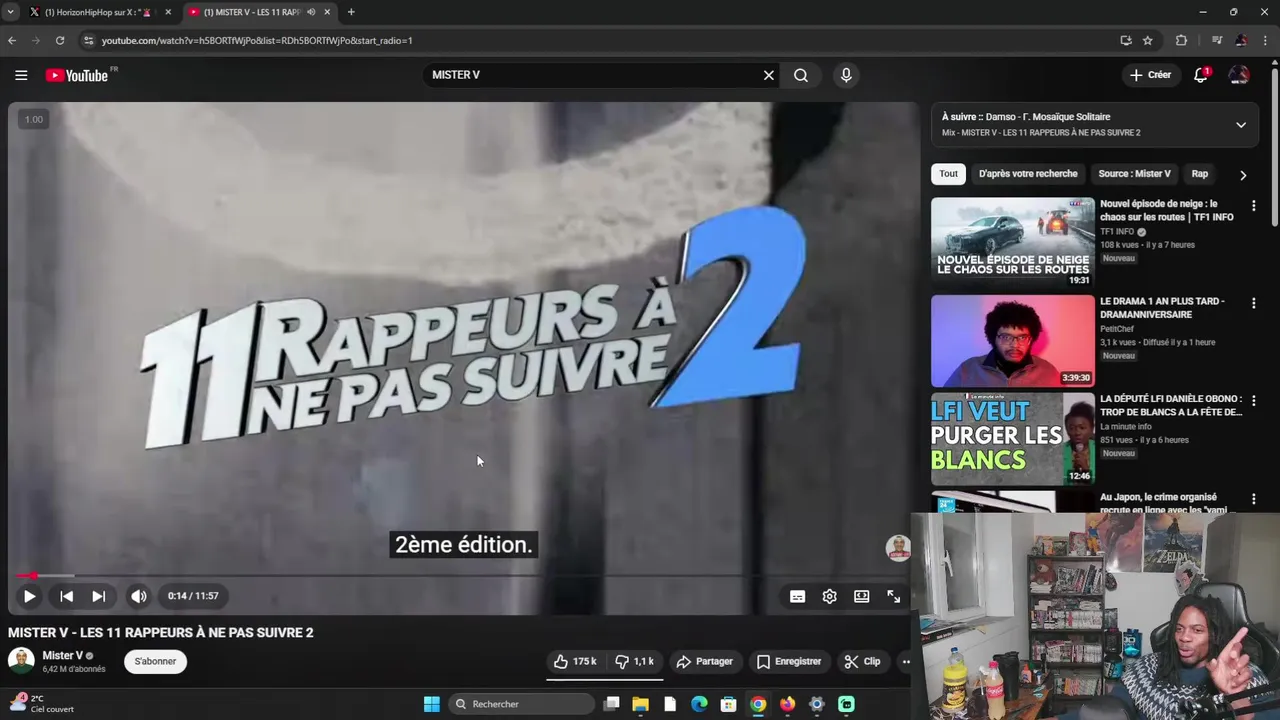The height and width of the screenshot is (720, 1280).
Task: Open options for the Danièle Obono video
Action: [x=1253, y=401]
